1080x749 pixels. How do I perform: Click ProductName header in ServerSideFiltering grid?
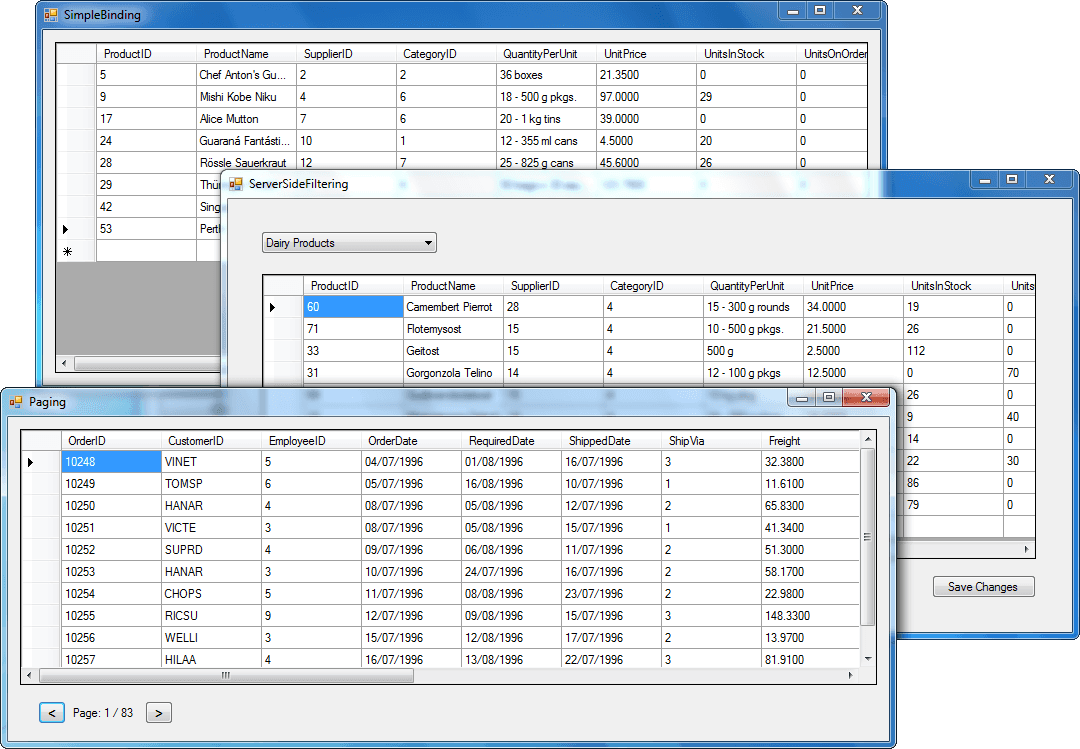[453, 285]
